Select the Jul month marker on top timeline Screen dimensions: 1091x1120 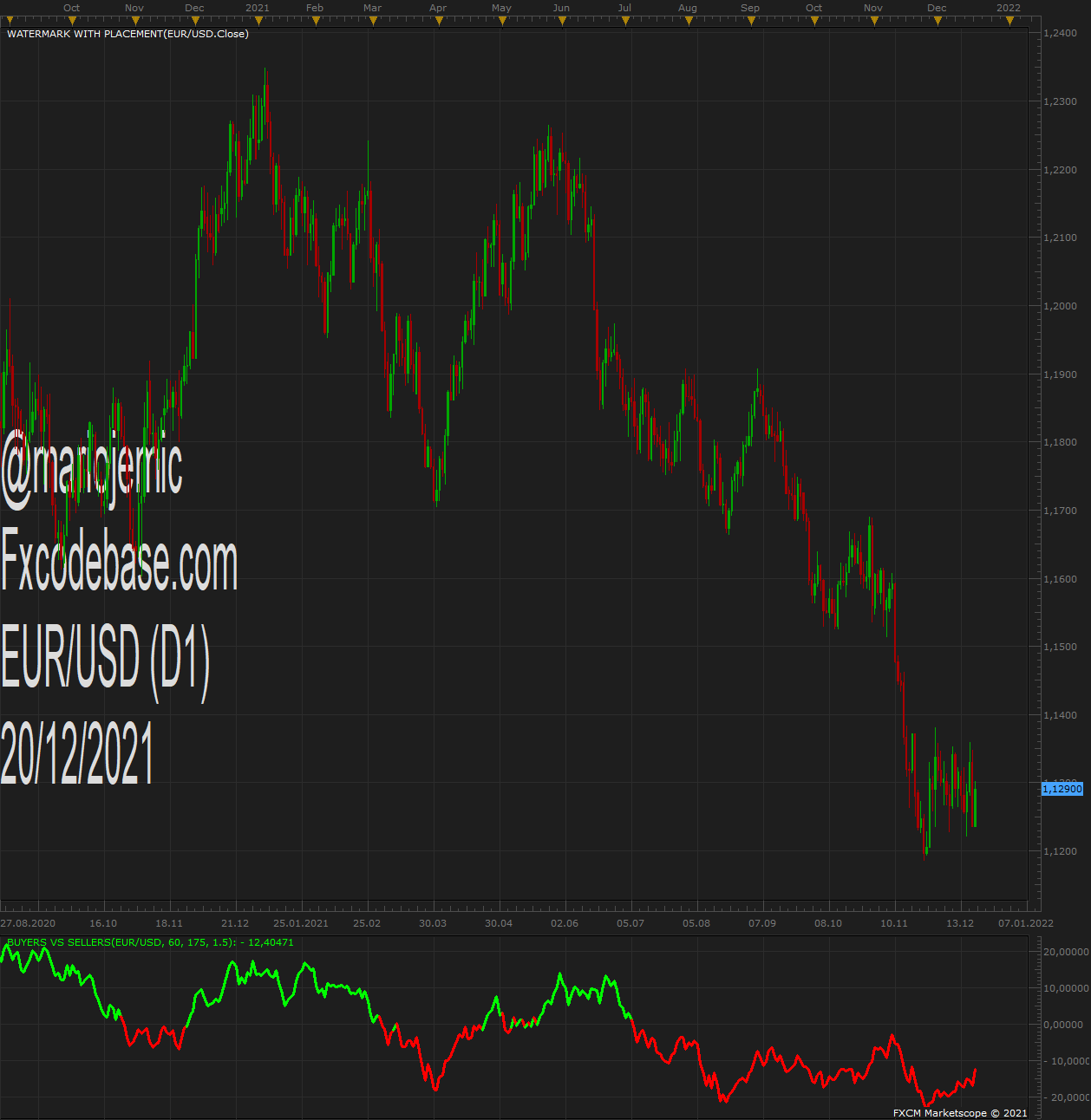coord(624,8)
